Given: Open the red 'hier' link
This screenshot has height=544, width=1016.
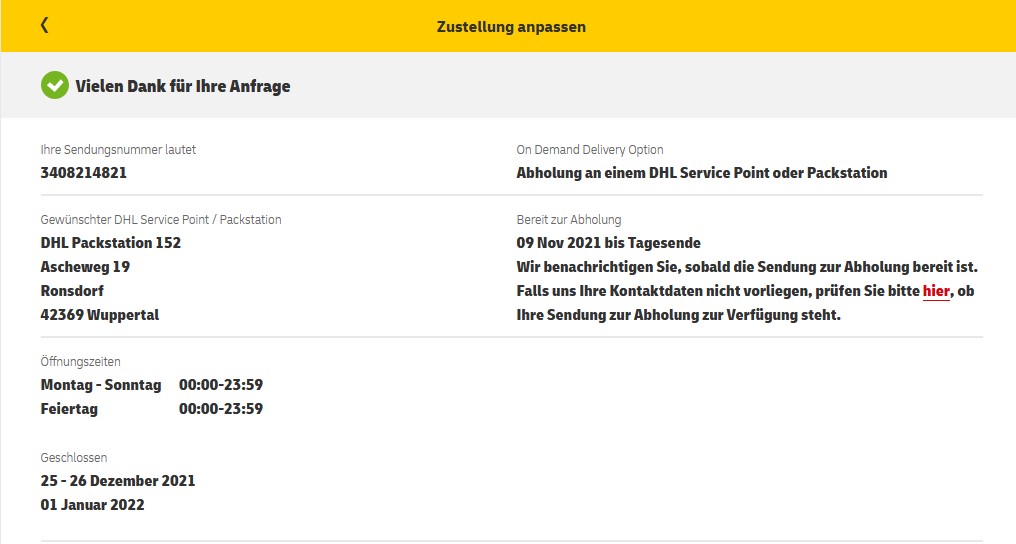Looking at the screenshot, I should click(x=936, y=291).
